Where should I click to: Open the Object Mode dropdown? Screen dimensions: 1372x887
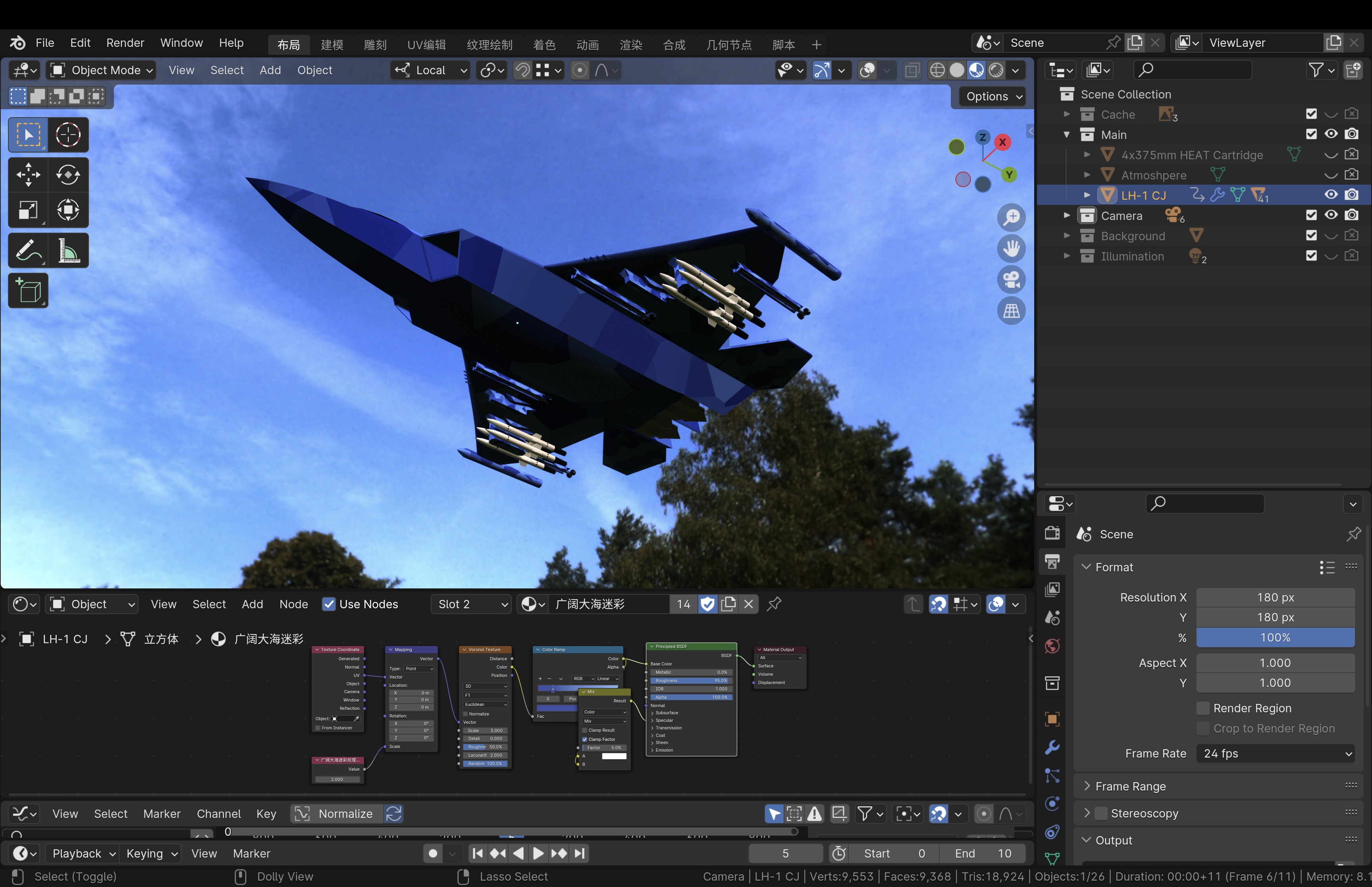(101, 70)
